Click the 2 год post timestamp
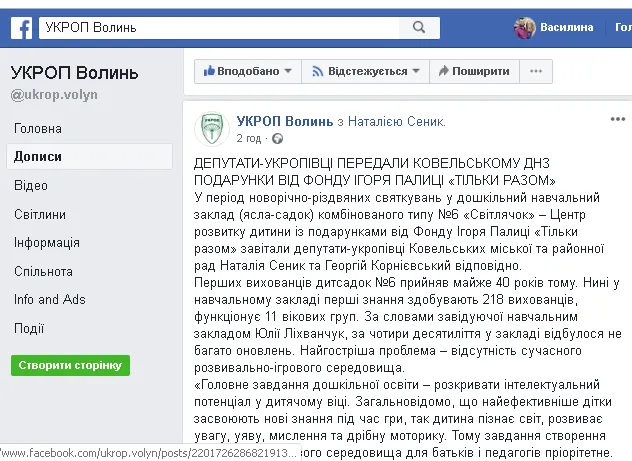The height and width of the screenshot is (461, 632). tap(249, 139)
